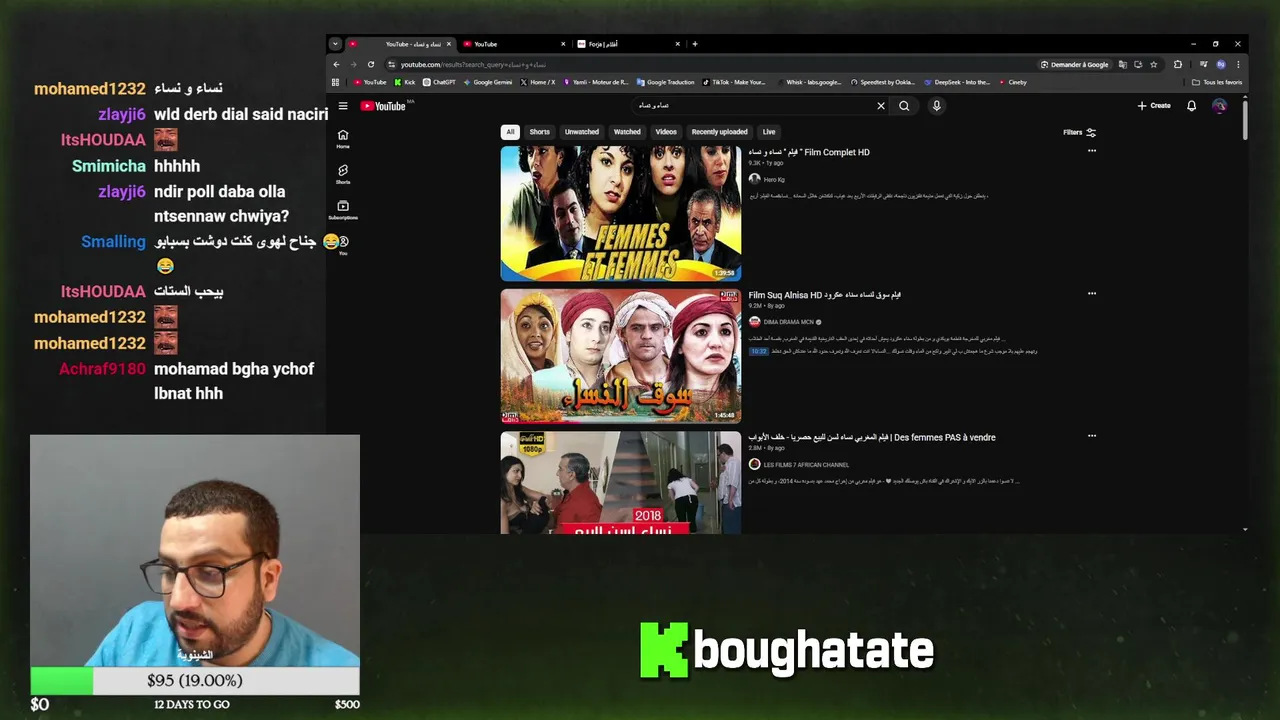Open the YouTube guide hamburger menu
Image resolution: width=1280 pixels, height=720 pixels.
343,106
